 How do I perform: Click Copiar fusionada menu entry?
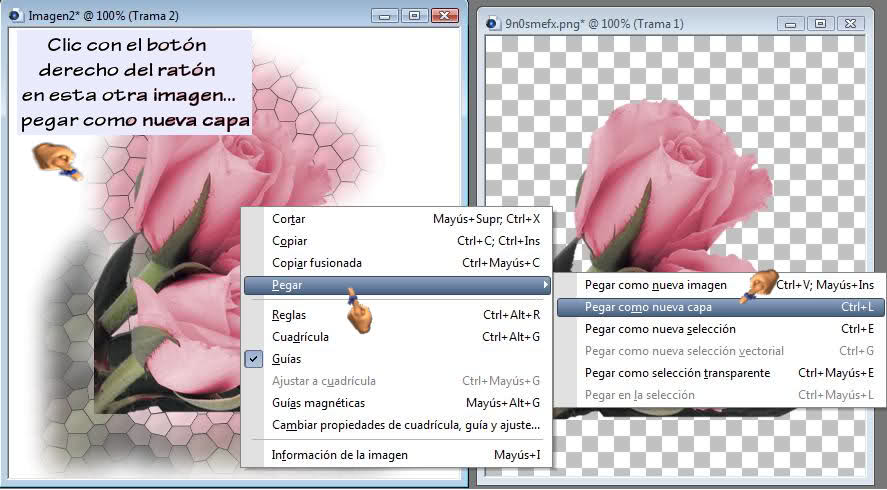[x=397, y=263]
